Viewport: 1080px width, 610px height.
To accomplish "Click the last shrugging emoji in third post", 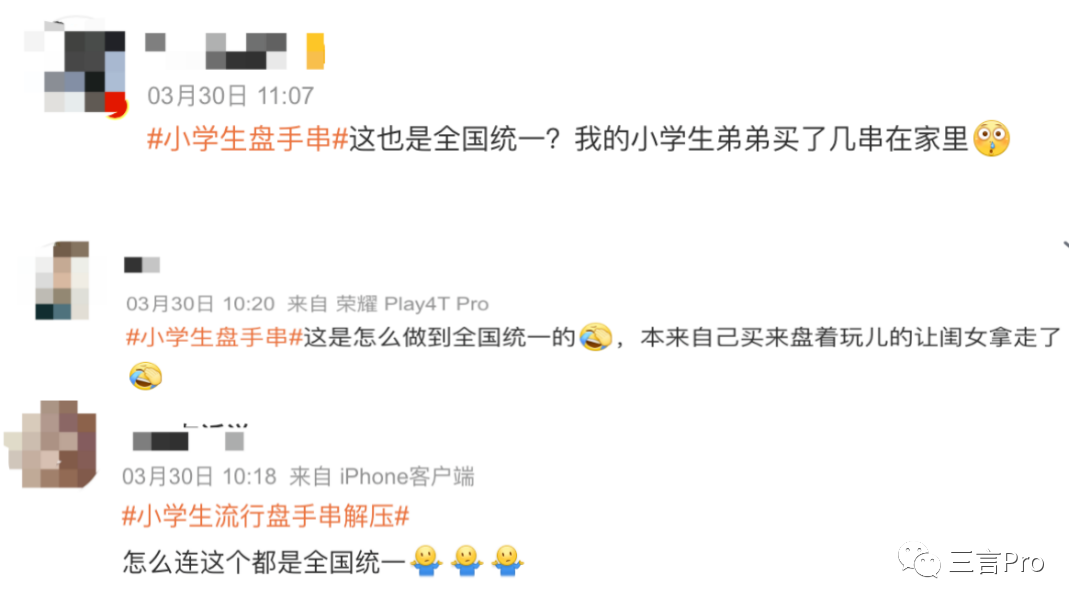I will pos(508,561).
